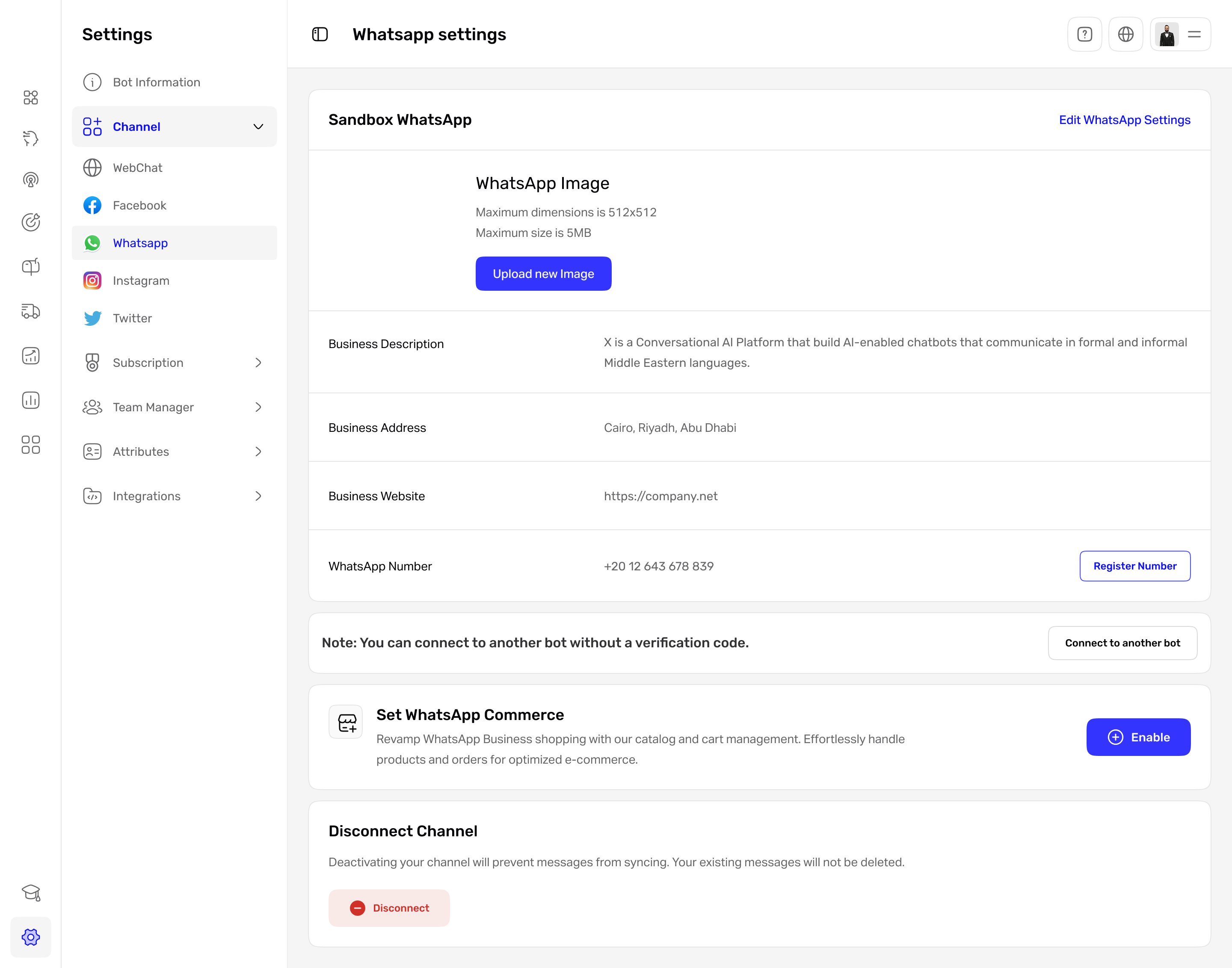The height and width of the screenshot is (968, 1232).
Task: Click the Settings sidebar heading
Action: (117, 35)
